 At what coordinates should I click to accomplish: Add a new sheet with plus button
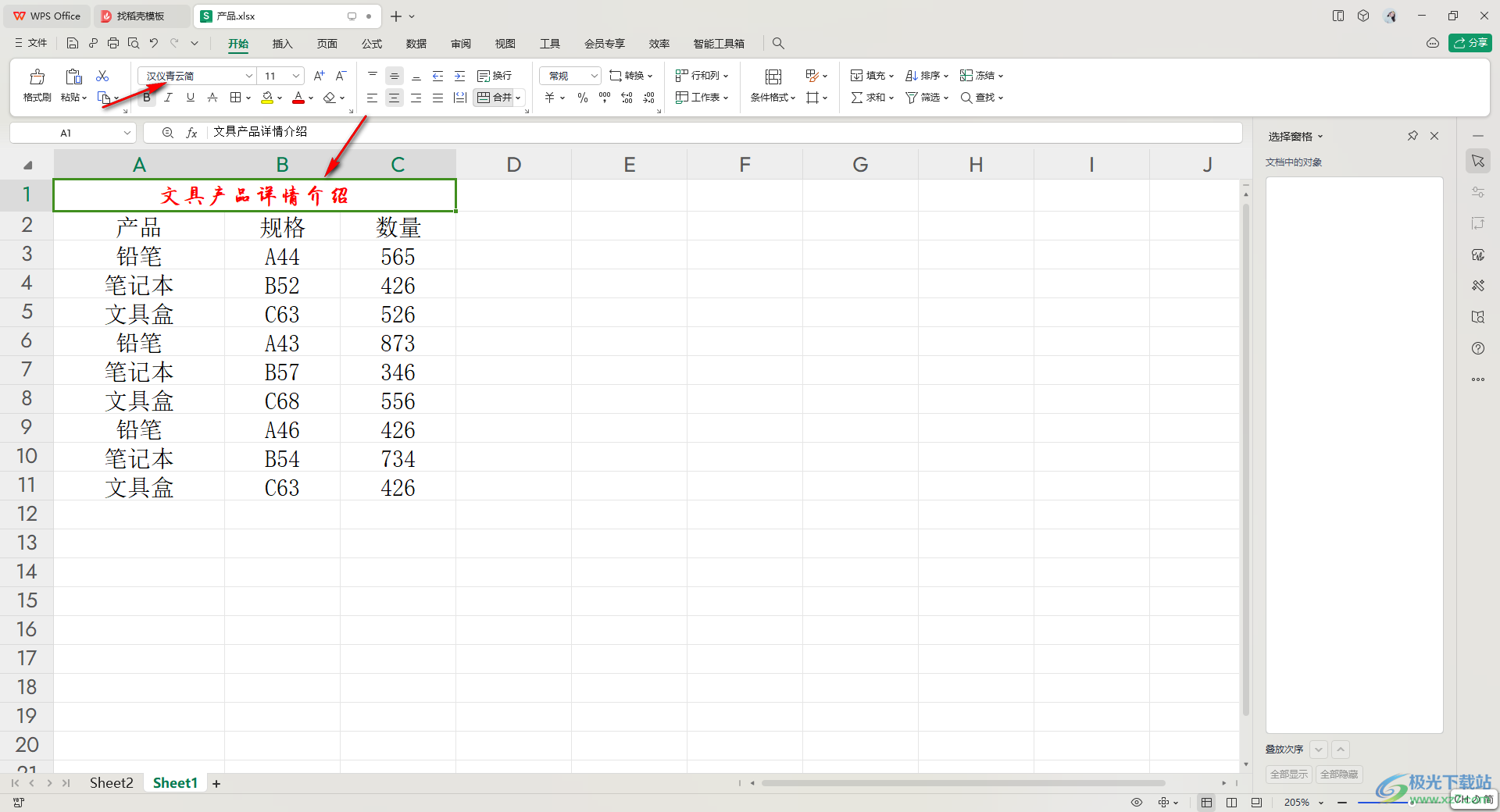[216, 783]
